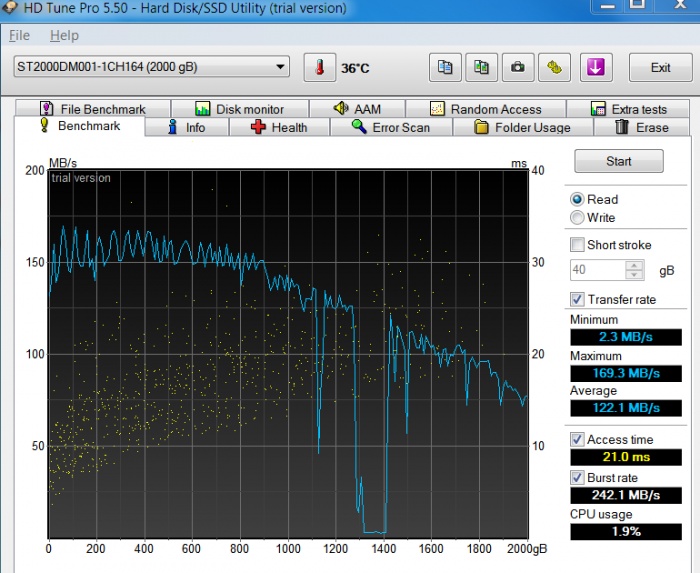Select the Read radio button
The image size is (700, 573).
coord(577,200)
